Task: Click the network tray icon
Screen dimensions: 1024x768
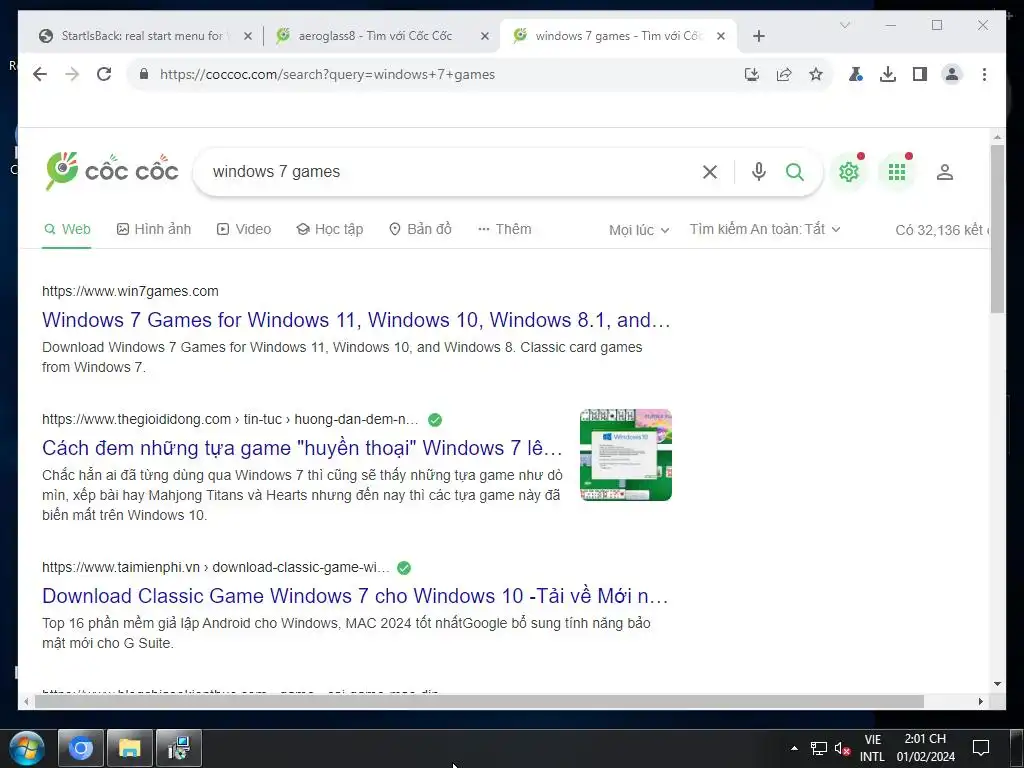Action: (818, 748)
